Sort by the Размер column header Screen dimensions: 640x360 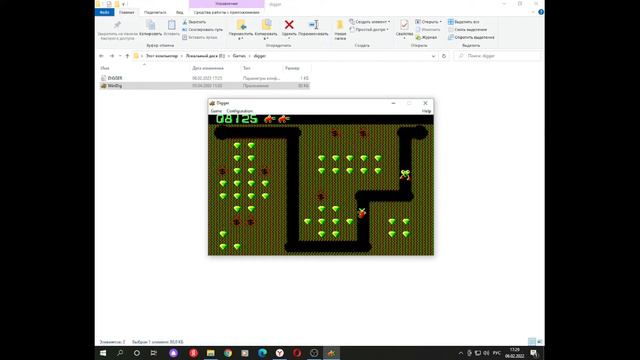point(292,68)
